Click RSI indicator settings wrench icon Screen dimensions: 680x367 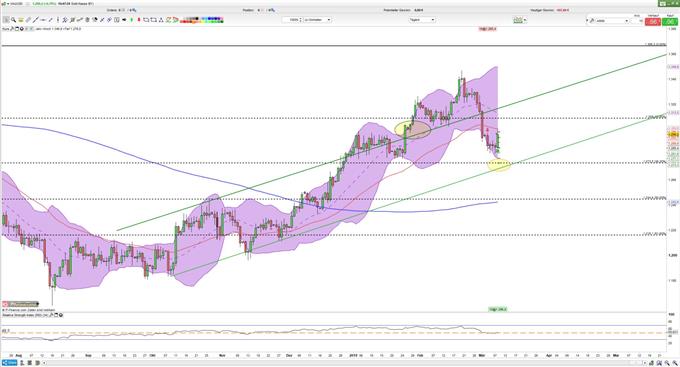[x=51, y=315]
